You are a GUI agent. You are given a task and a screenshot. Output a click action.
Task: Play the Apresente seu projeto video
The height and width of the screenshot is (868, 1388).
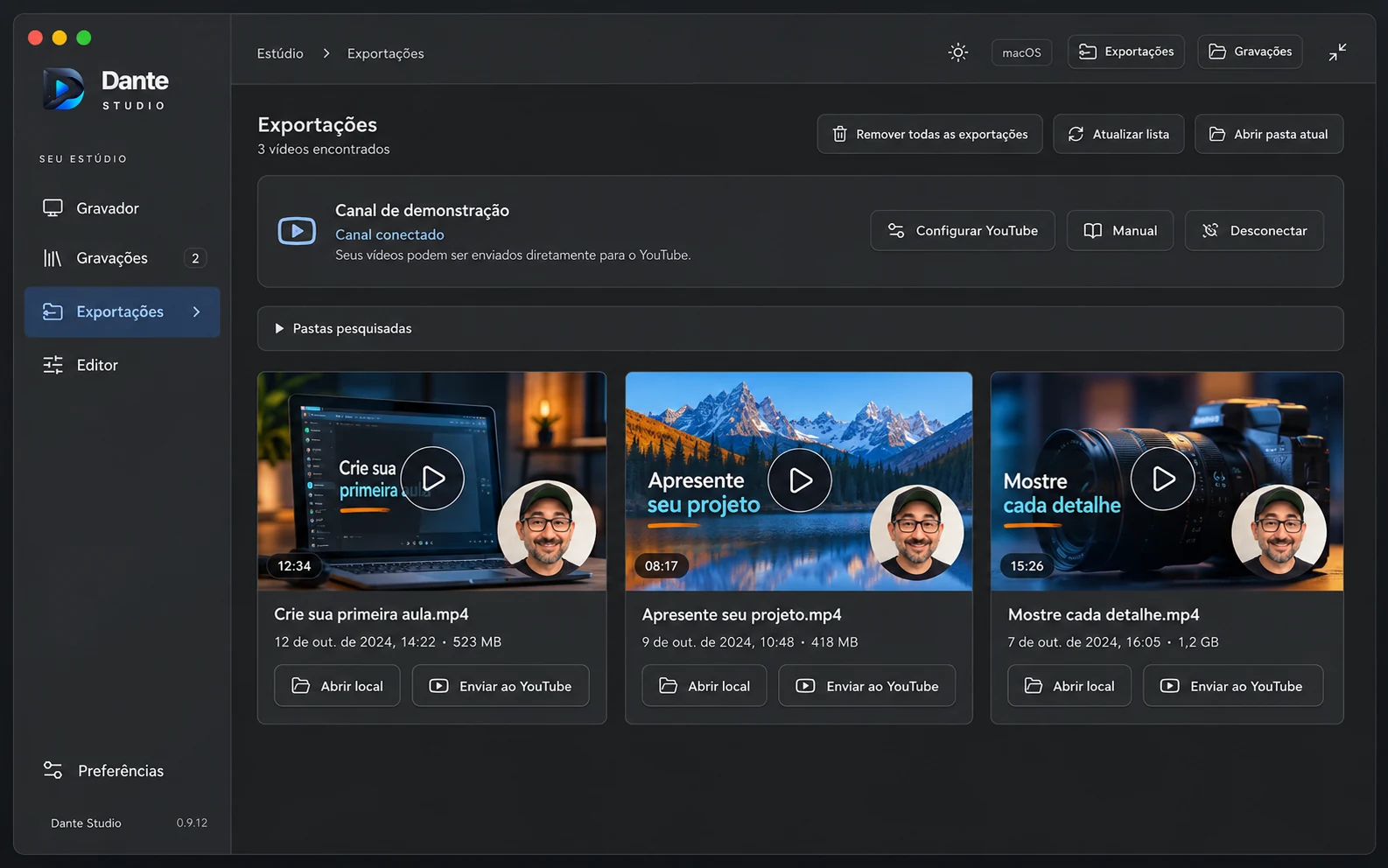[x=800, y=480]
